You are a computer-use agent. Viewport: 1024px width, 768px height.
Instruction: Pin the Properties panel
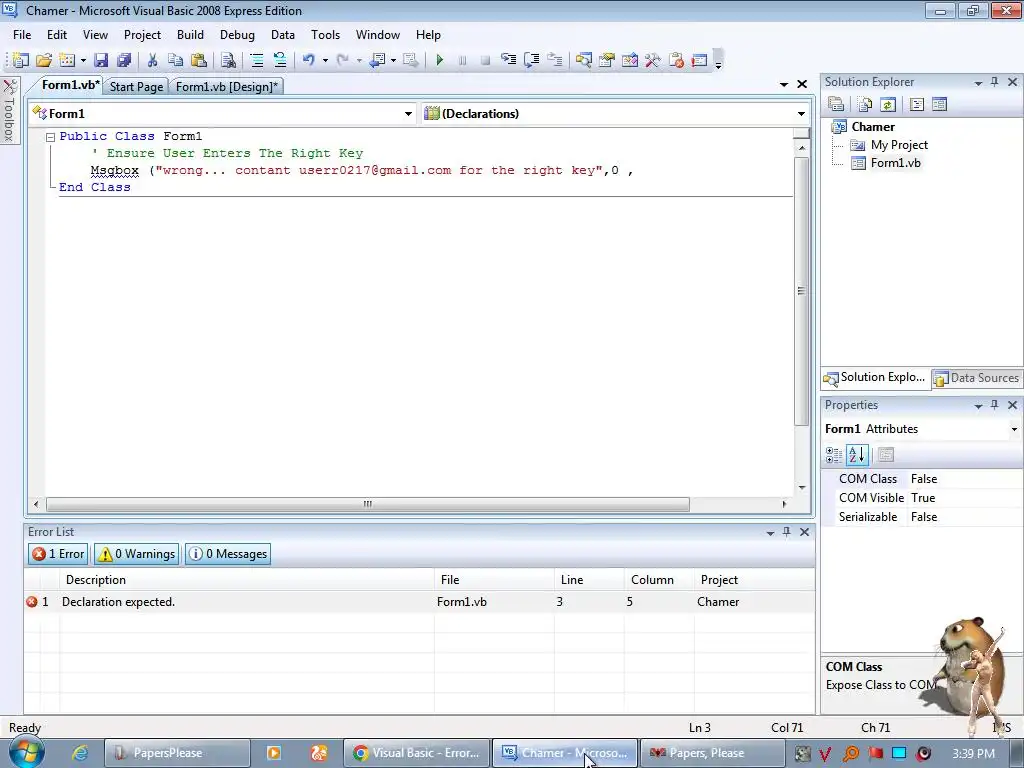pyautogui.click(x=994, y=405)
